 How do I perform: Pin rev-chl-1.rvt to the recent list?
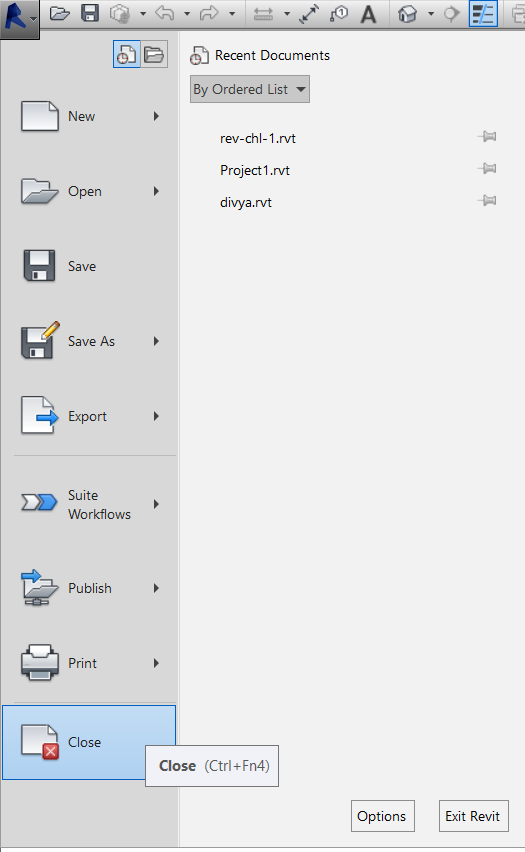point(487,136)
